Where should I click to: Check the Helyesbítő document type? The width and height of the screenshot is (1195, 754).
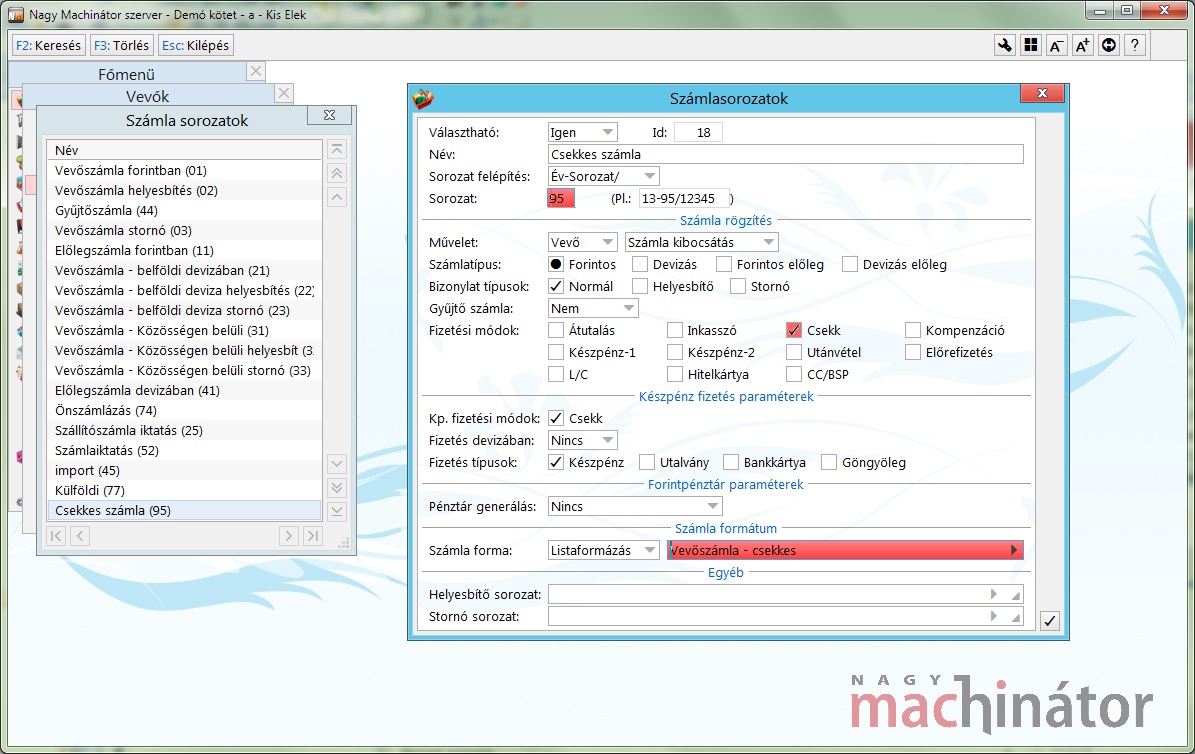tap(640, 287)
